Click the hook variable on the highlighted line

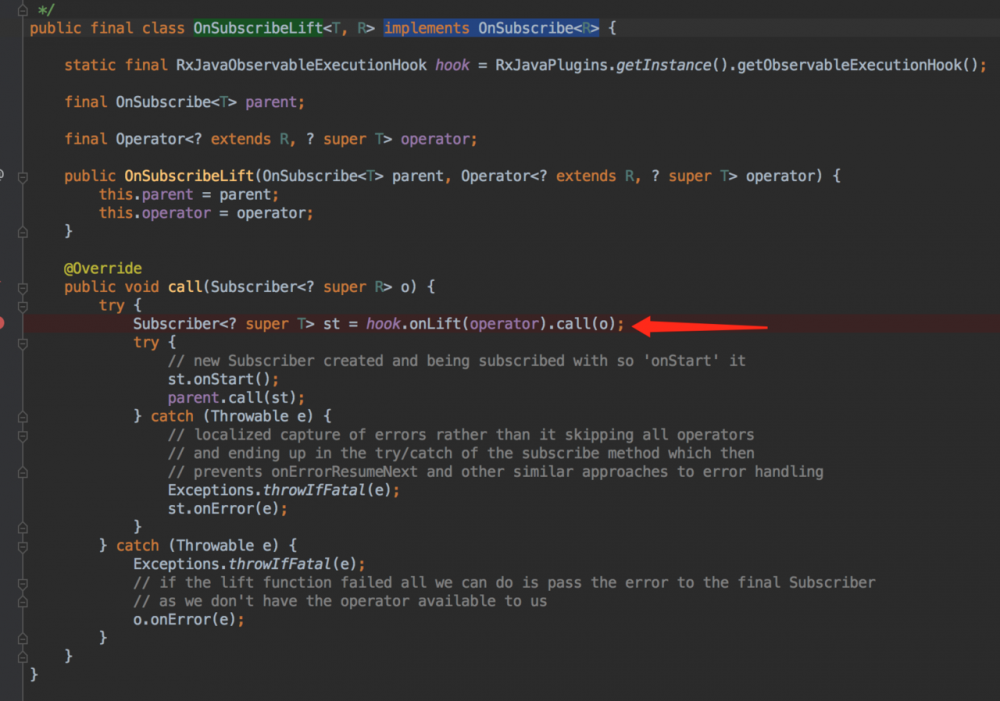[x=384, y=324]
